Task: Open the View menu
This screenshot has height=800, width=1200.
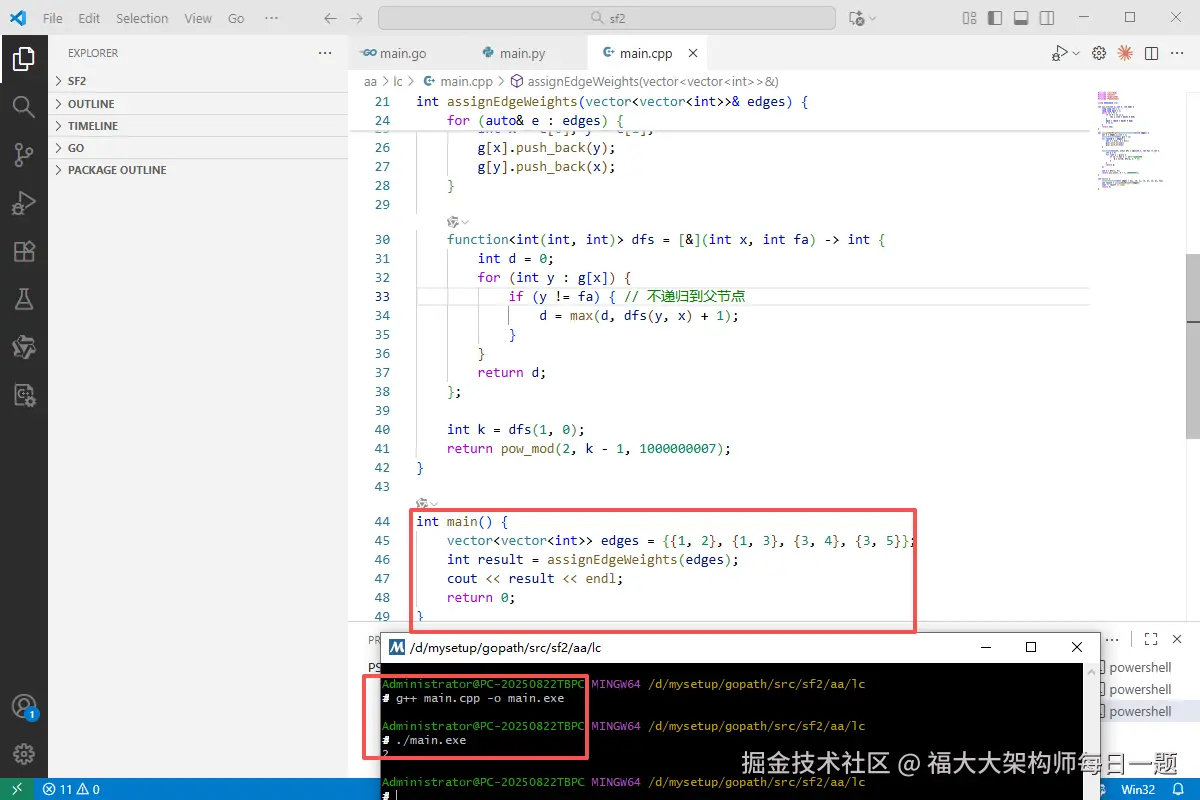Action: tap(198, 18)
